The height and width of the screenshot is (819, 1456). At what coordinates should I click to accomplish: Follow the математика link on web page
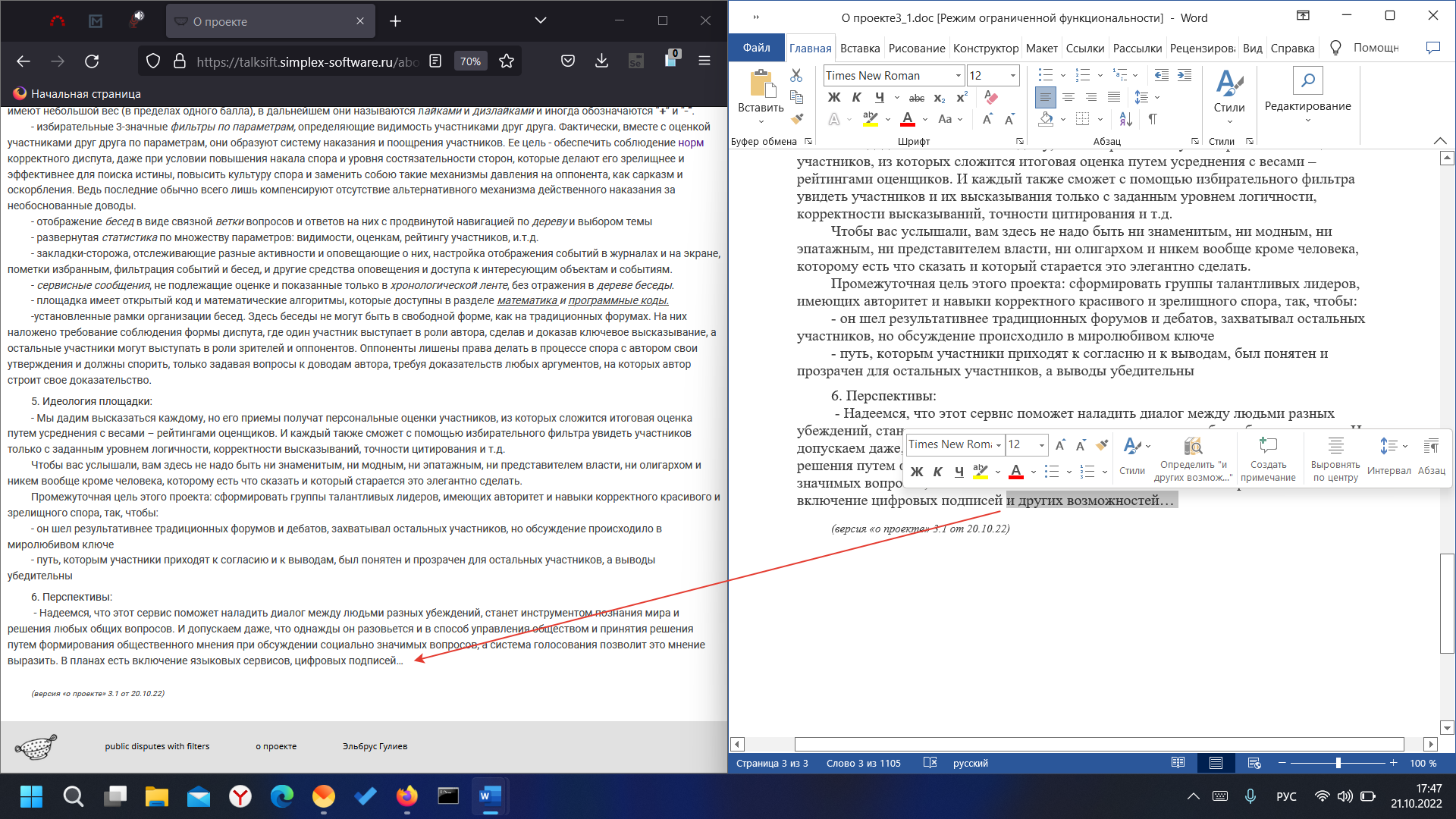[527, 301]
